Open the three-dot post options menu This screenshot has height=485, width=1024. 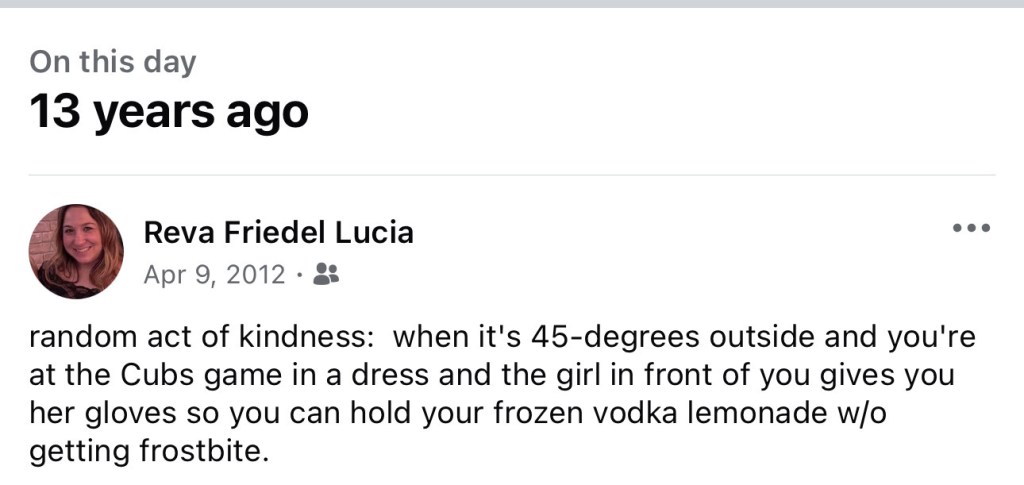tap(971, 229)
